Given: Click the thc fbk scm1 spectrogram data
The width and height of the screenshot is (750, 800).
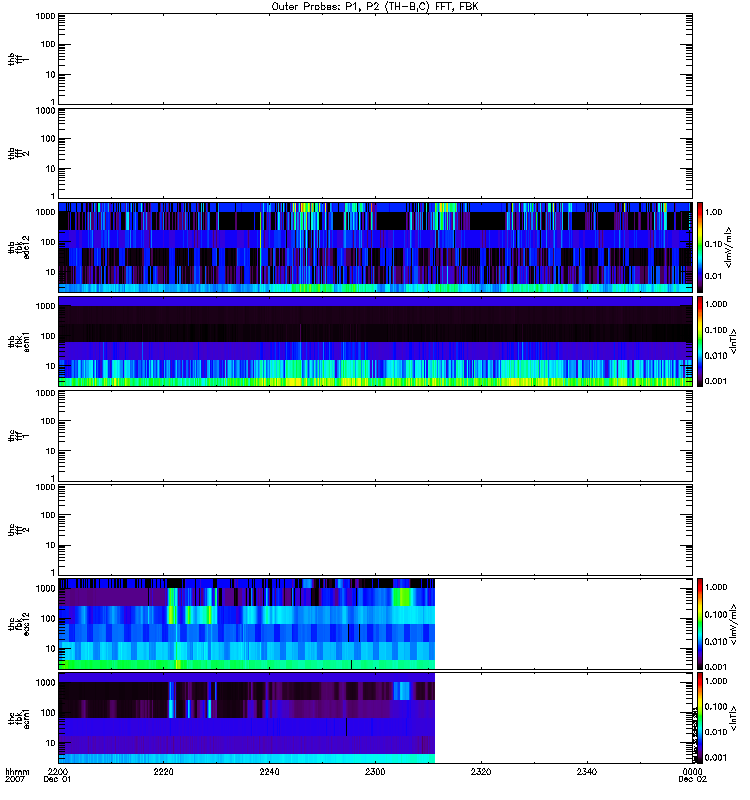Looking at the screenshot, I should point(247,718).
